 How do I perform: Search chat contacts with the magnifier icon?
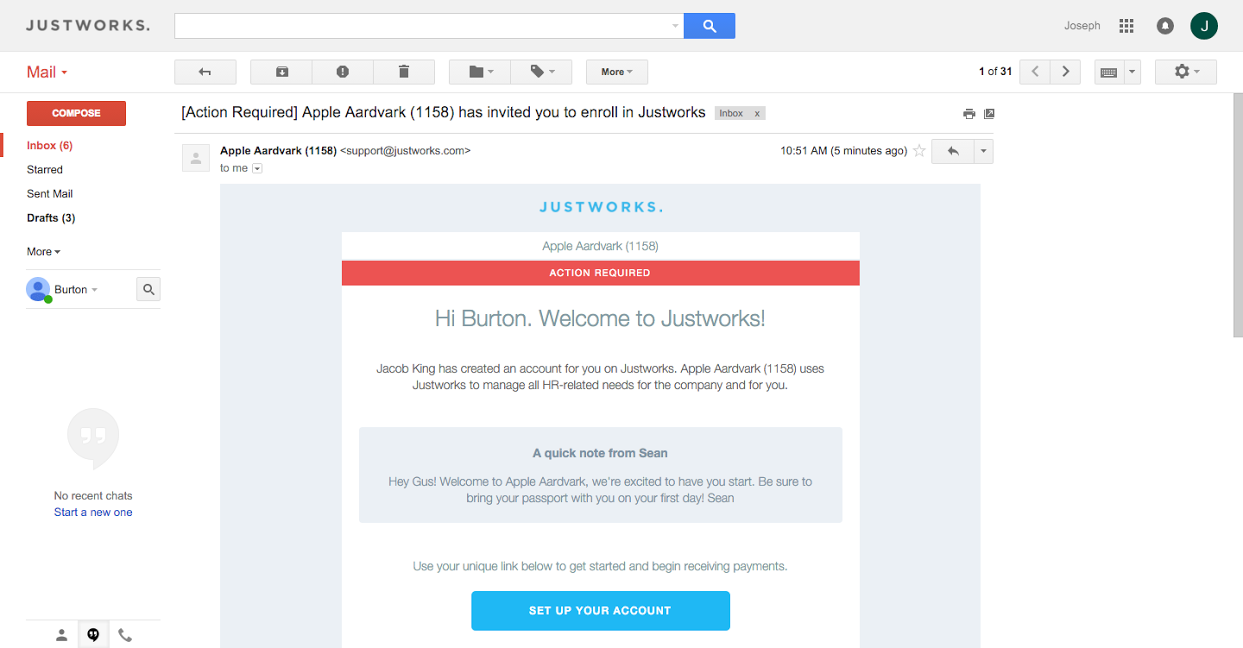148,290
